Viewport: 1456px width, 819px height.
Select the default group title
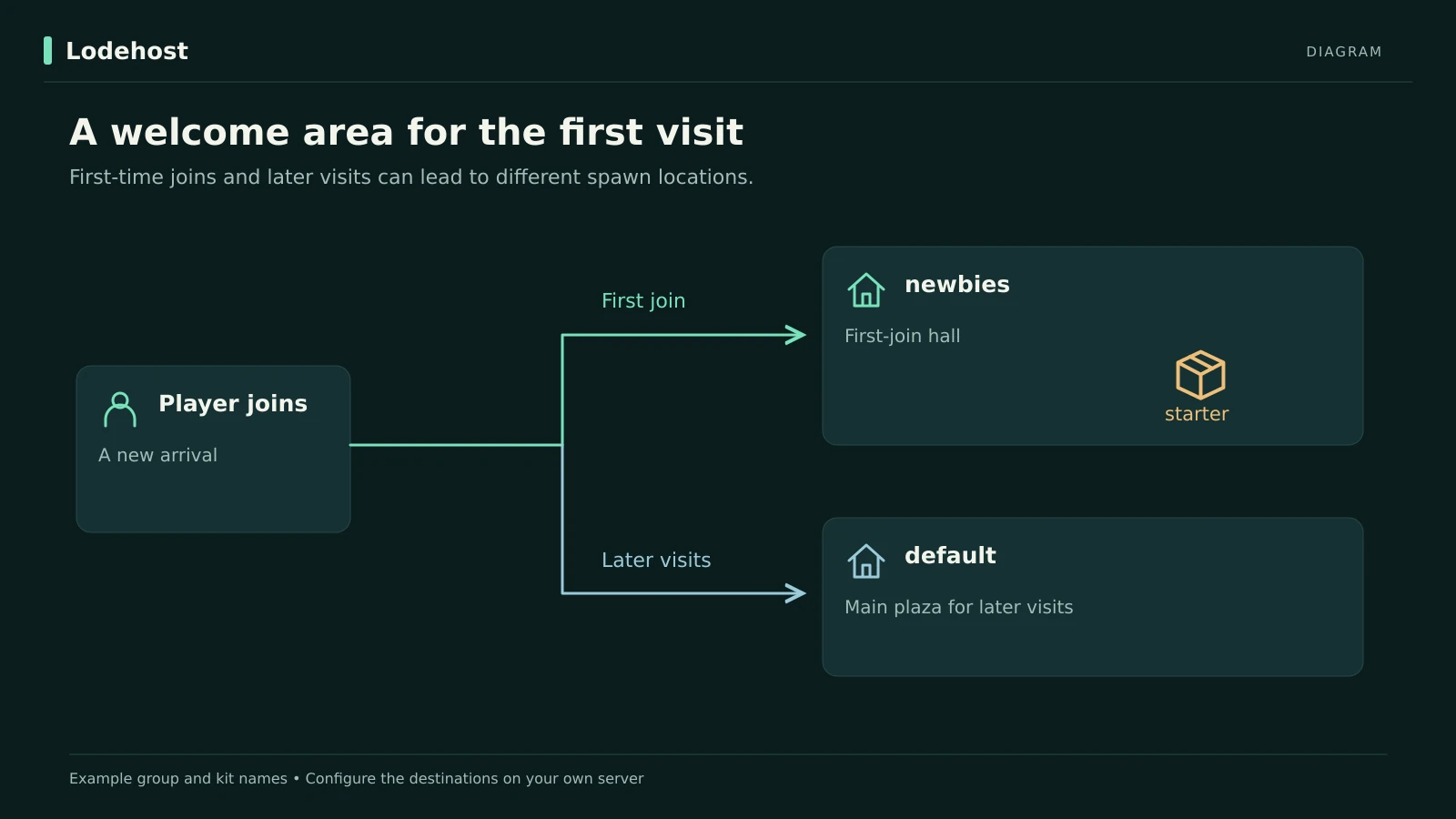[x=950, y=555]
